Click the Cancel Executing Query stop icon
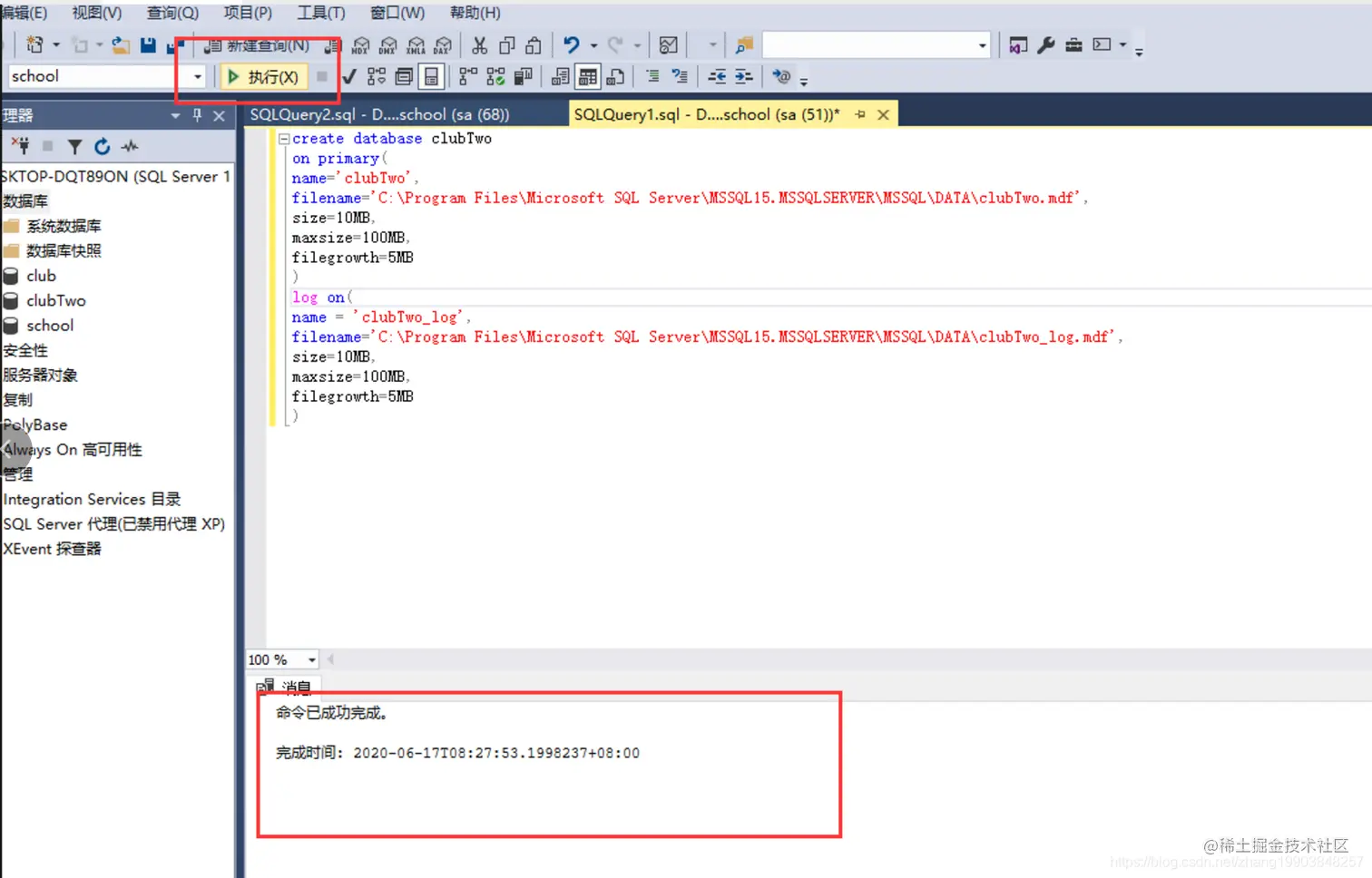The image size is (1372, 878). [x=321, y=77]
